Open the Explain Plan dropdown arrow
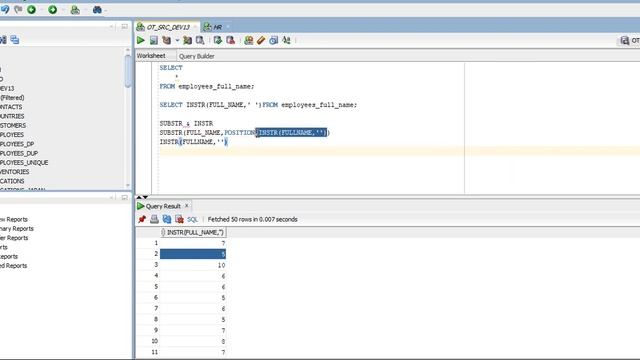640x360 pixels. (177, 40)
